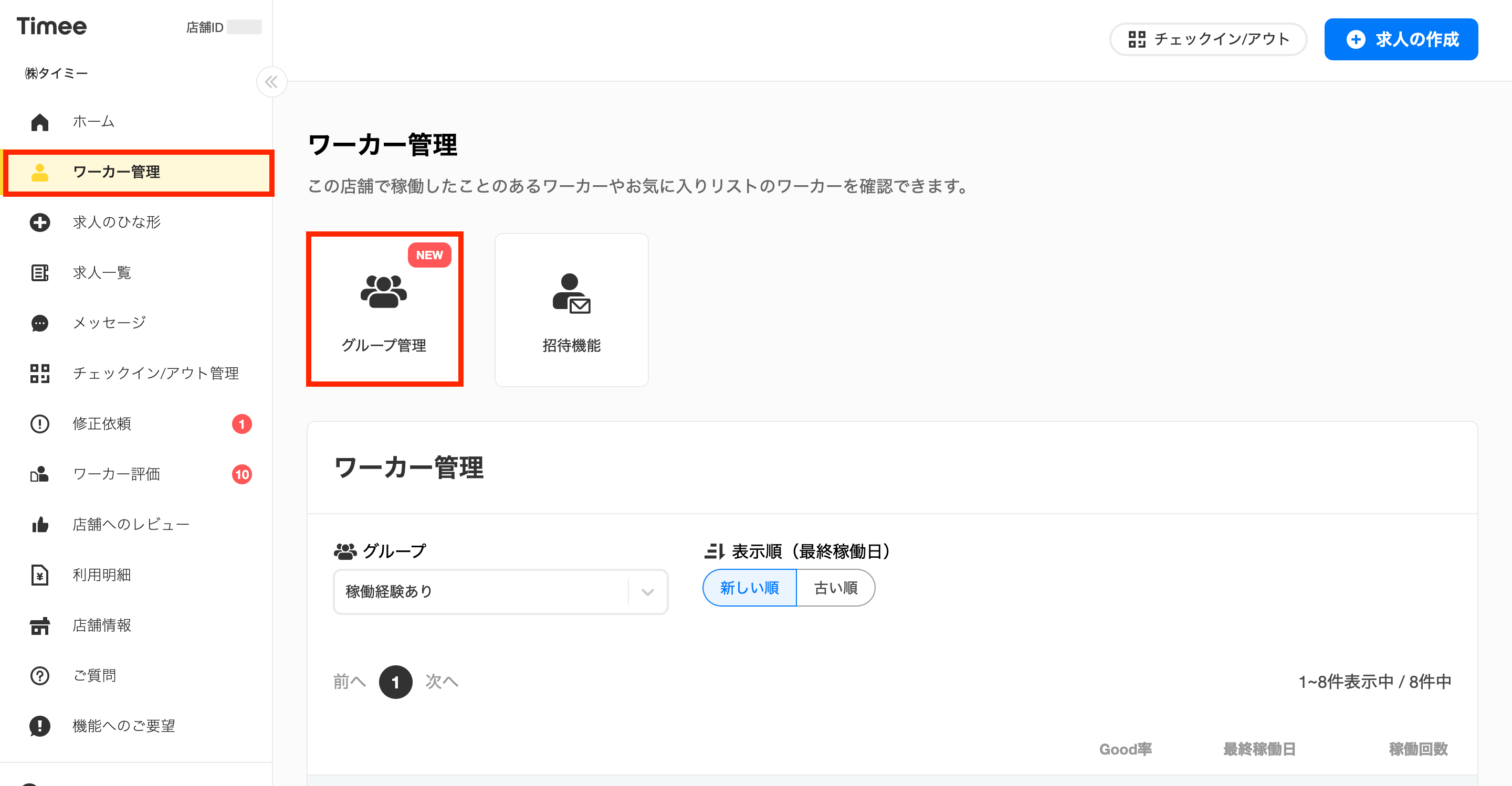The image size is (1512, 786).
Task: Click the 修正依頼 alert icon
Action: pyautogui.click(x=40, y=423)
